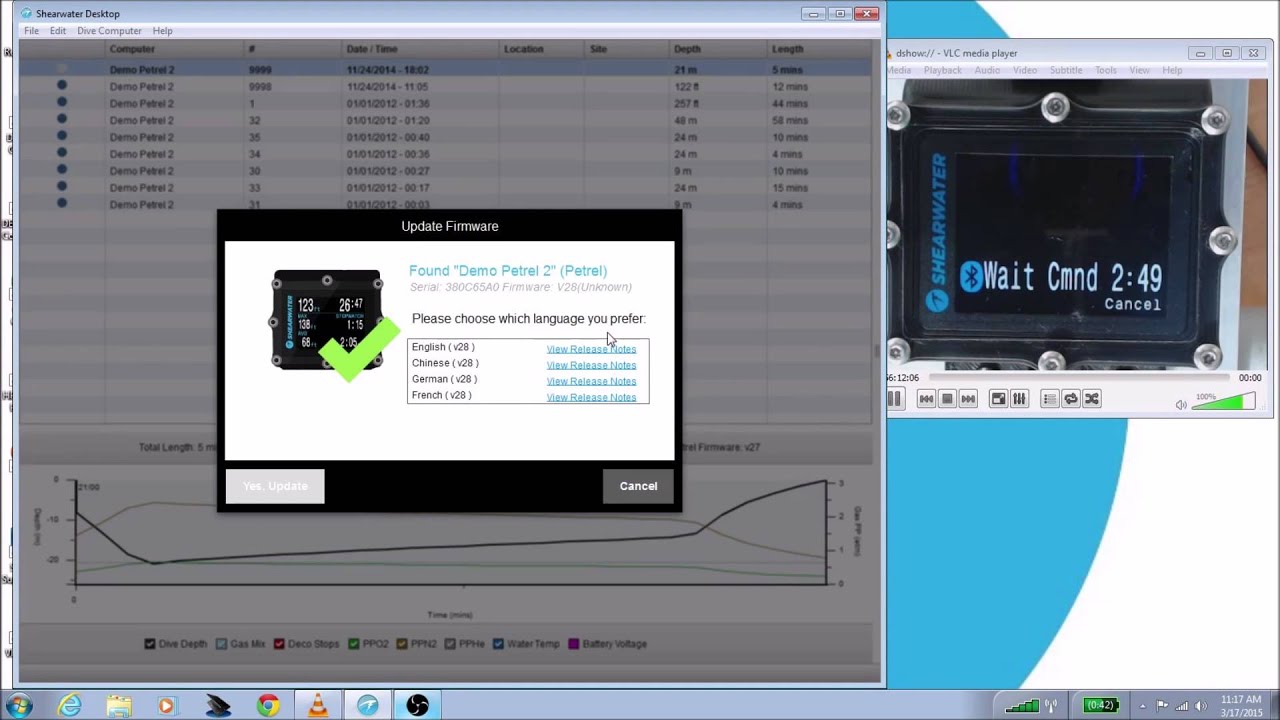1280x720 pixels.
Task: Toggle PPN2 graph checkbox
Action: pyautogui.click(x=401, y=644)
